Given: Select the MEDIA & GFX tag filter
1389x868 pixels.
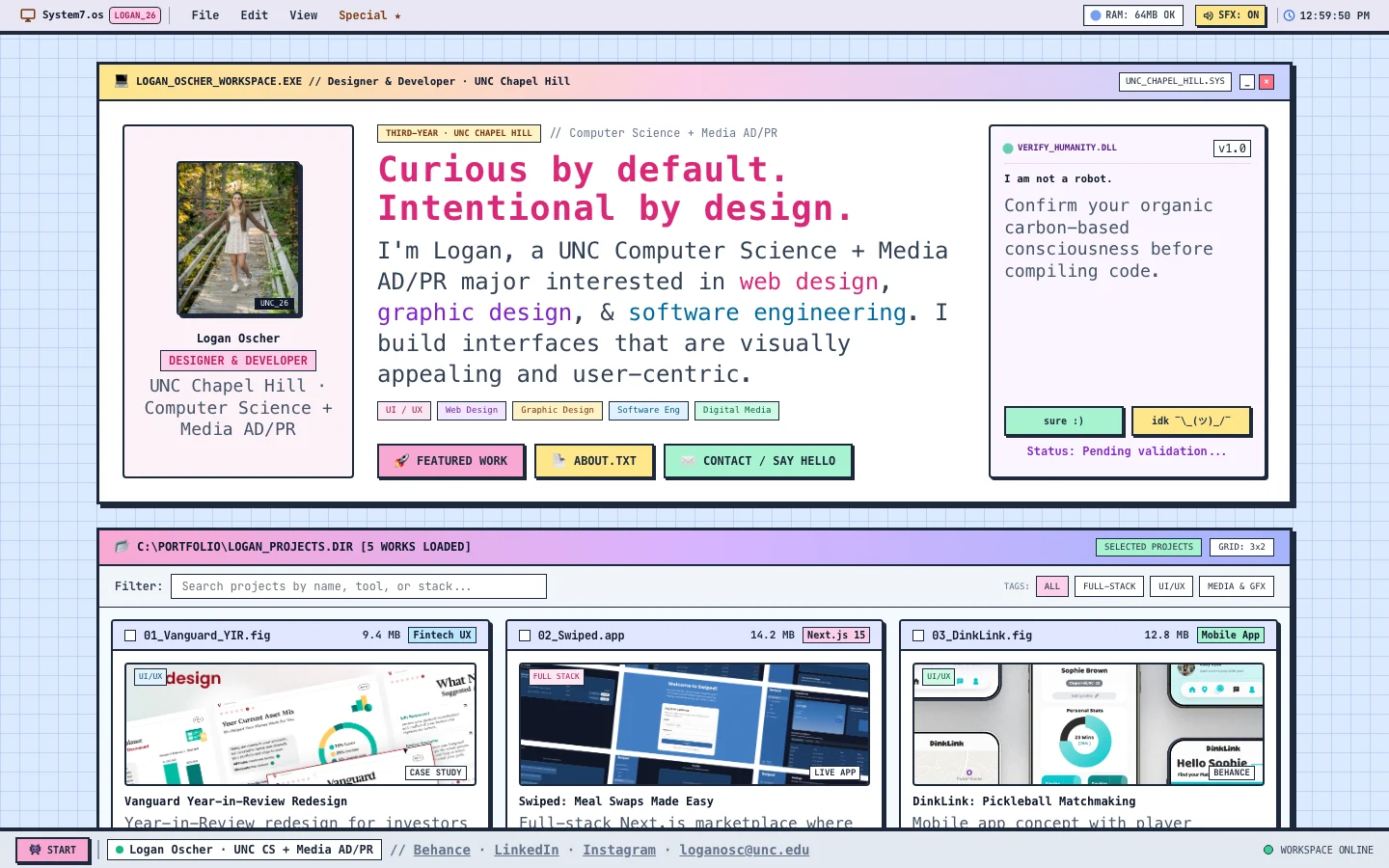Looking at the screenshot, I should click(1237, 586).
